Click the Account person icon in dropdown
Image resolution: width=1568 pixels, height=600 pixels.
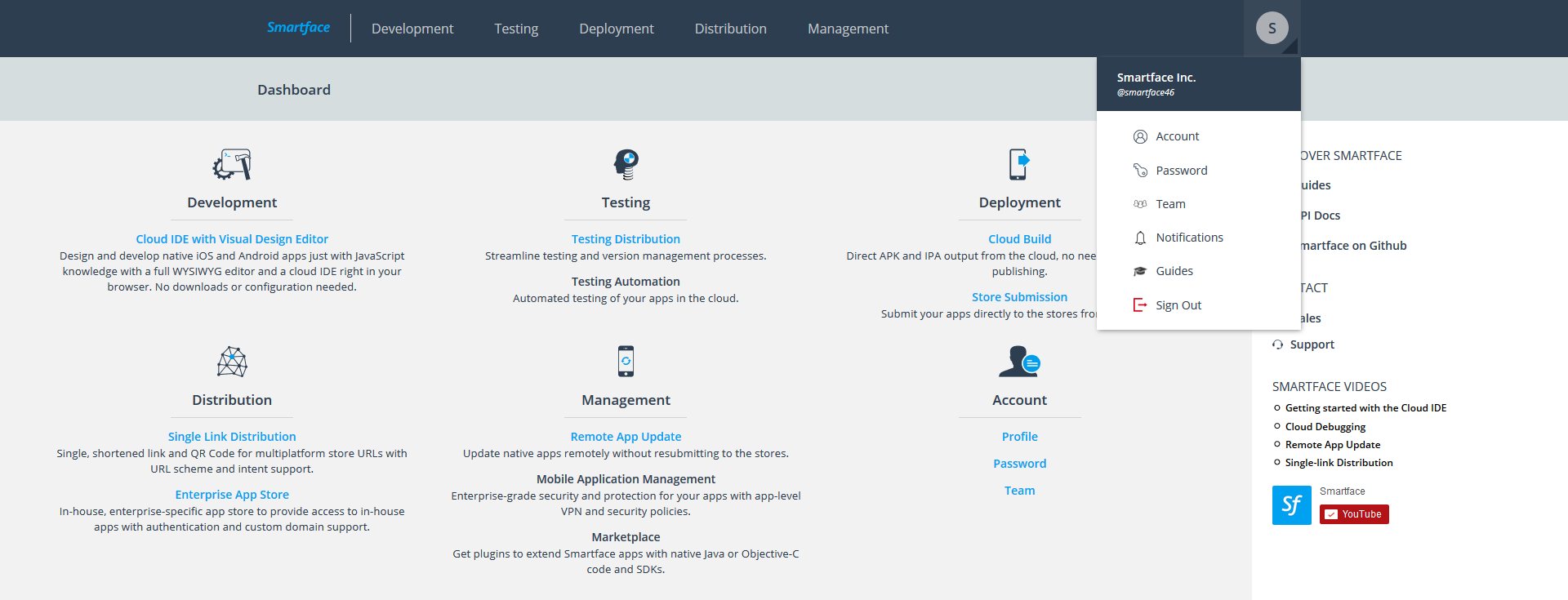(1140, 136)
